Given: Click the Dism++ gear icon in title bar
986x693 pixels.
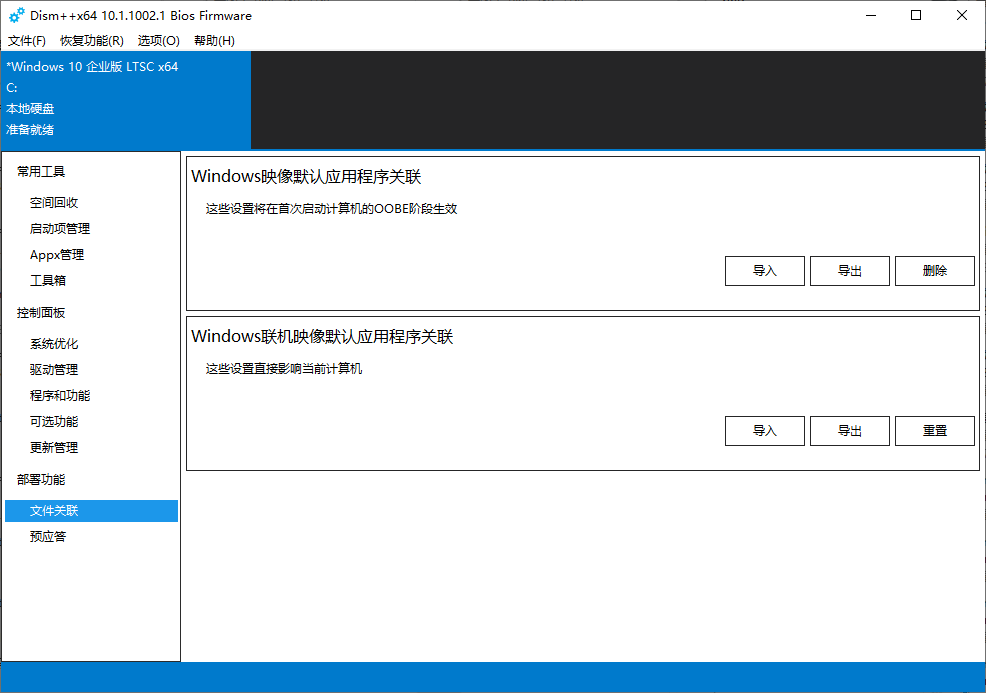Looking at the screenshot, I should 16,16.
